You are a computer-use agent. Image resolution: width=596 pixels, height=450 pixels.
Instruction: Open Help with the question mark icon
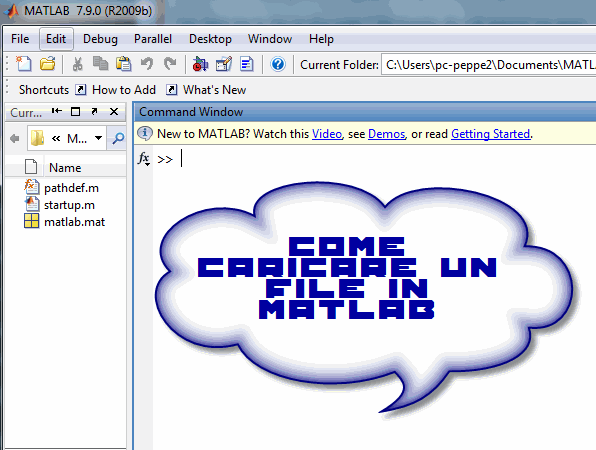(x=278, y=64)
